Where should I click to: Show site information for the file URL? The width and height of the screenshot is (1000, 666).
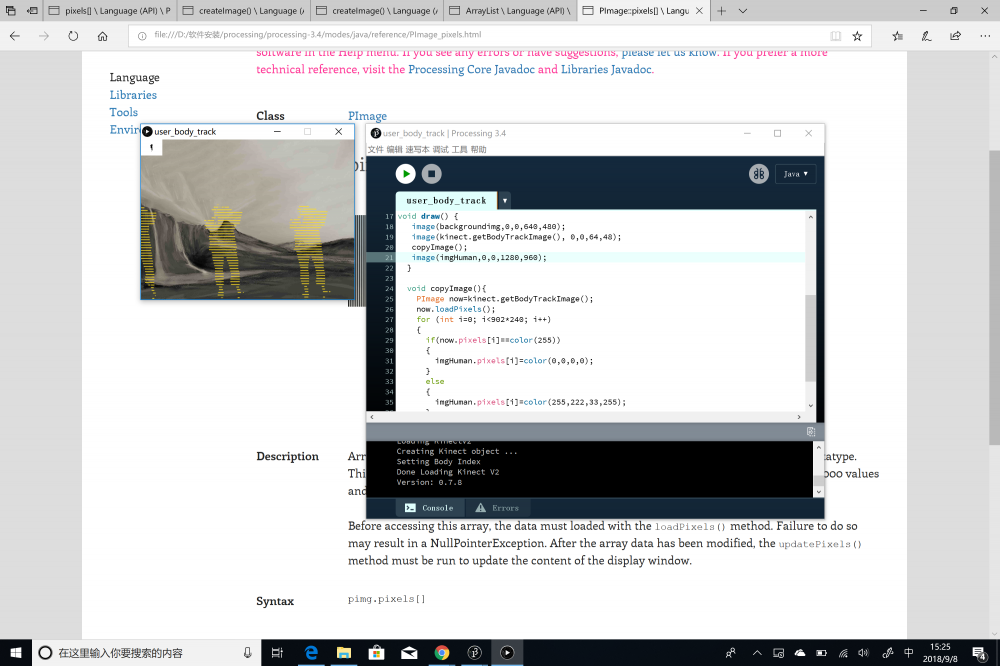142,36
